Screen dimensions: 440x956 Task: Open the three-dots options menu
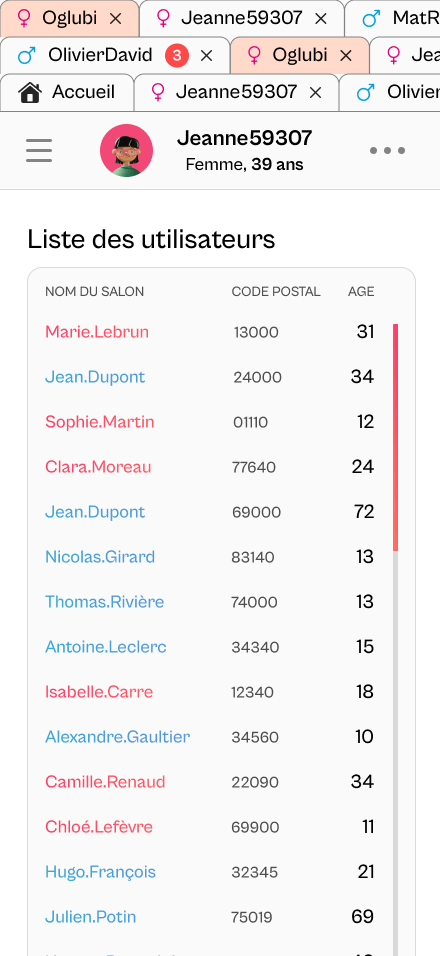[388, 151]
